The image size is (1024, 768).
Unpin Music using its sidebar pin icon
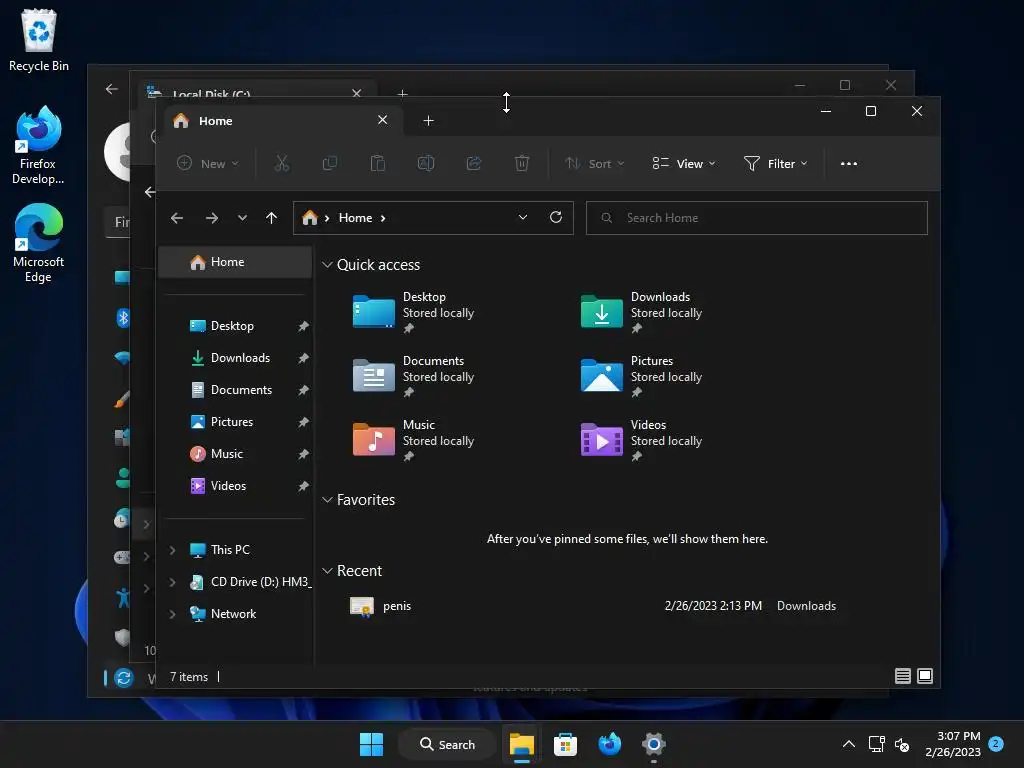(303, 454)
